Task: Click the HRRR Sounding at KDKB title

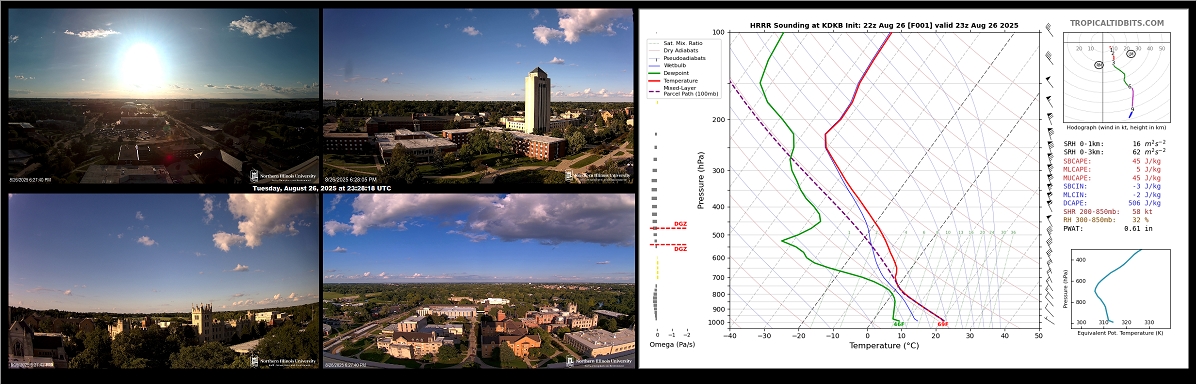Action: tap(884, 25)
